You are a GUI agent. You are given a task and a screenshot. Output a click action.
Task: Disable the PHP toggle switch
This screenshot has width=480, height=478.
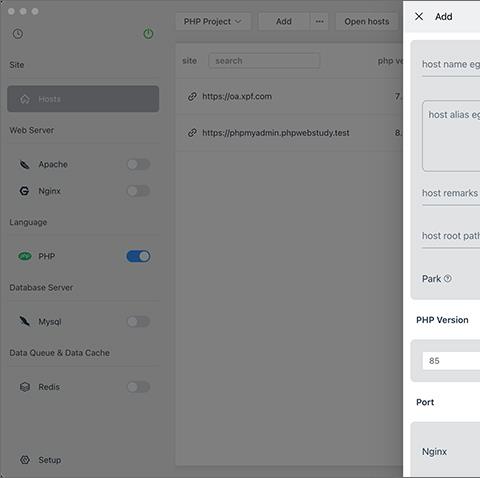[x=138, y=256]
